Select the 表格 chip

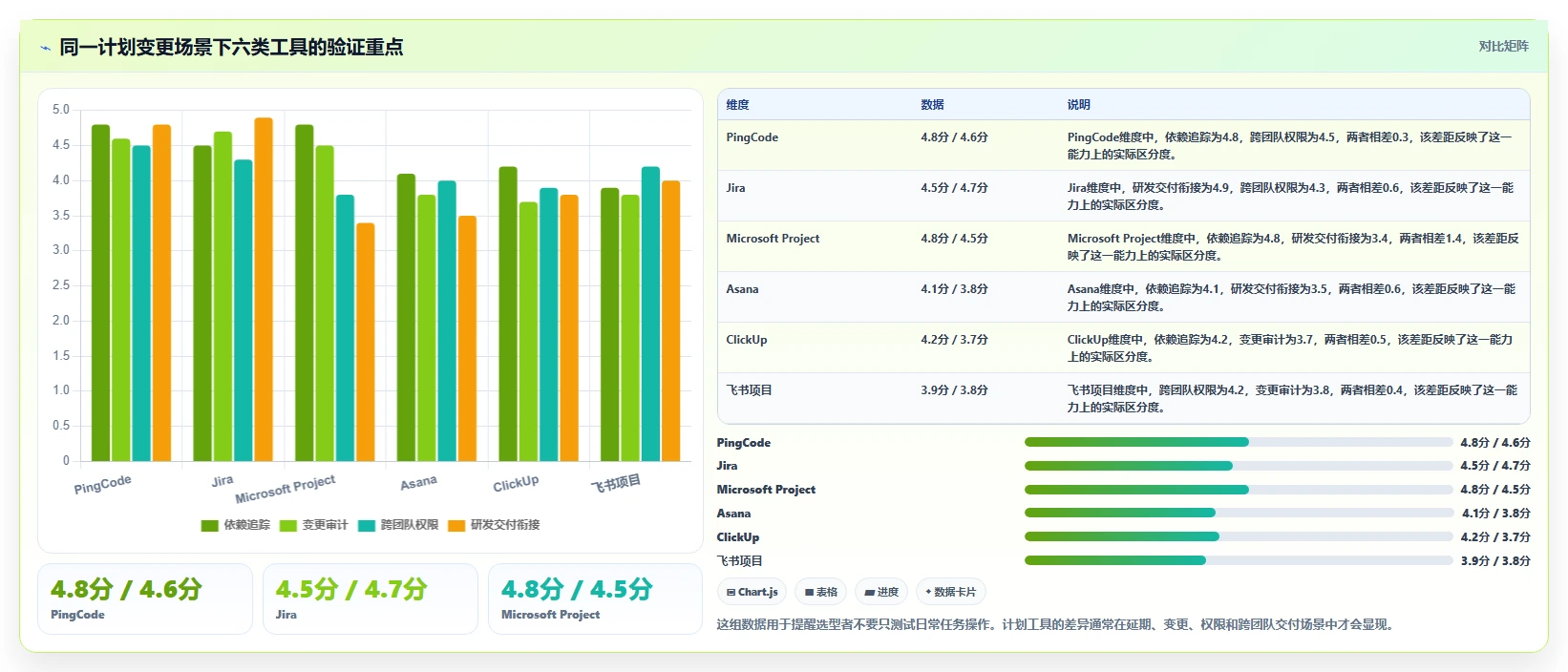pos(820,592)
